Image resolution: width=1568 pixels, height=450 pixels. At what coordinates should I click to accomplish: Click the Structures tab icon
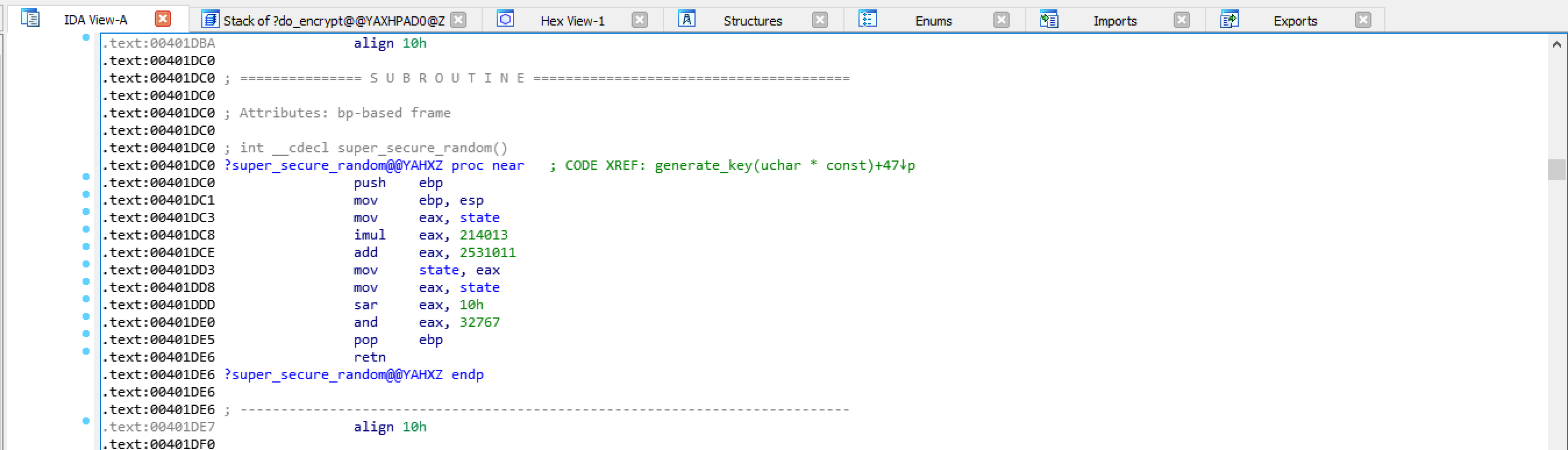click(687, 19)
